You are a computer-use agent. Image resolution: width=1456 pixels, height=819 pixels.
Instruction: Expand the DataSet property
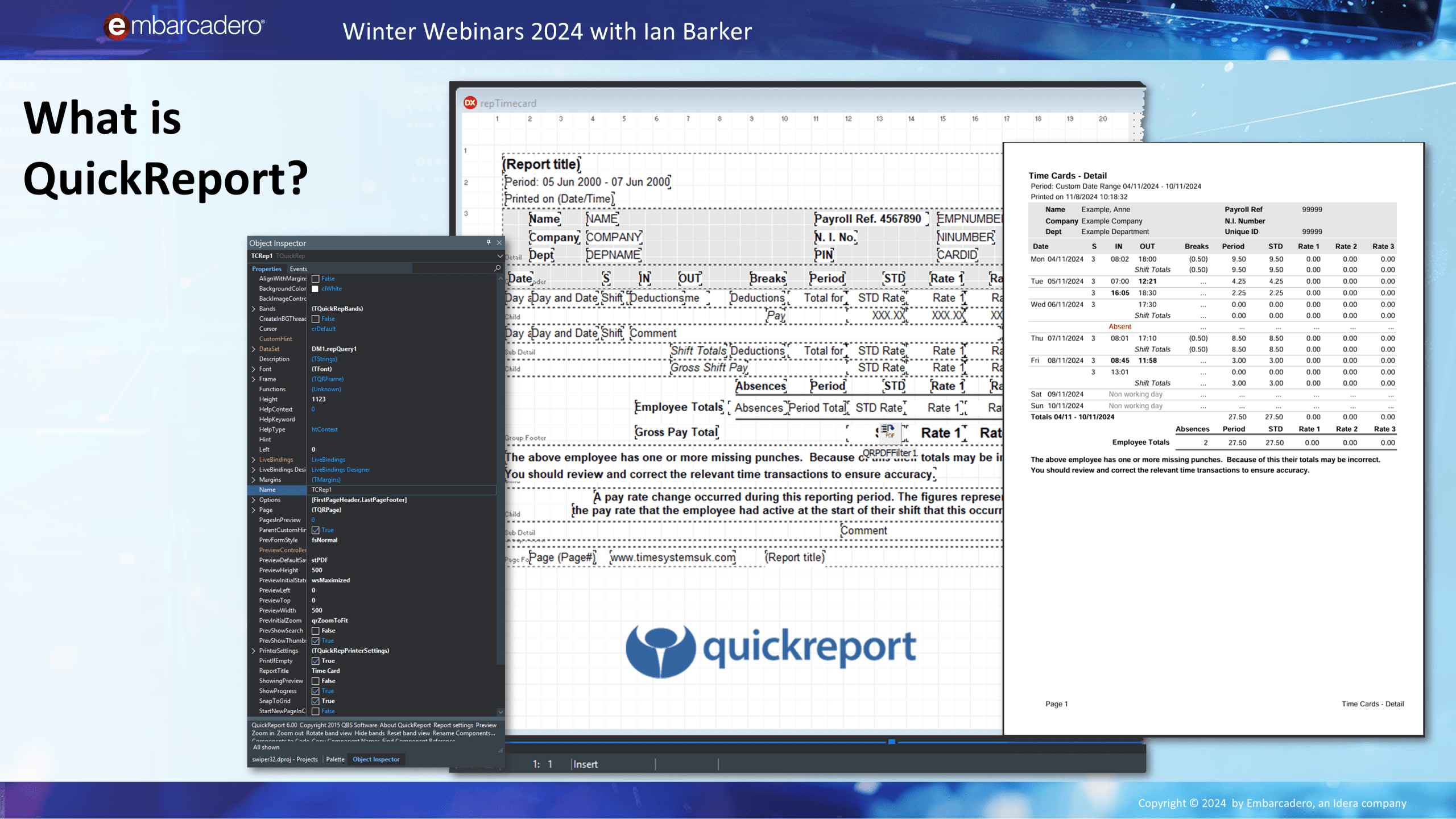254,349
